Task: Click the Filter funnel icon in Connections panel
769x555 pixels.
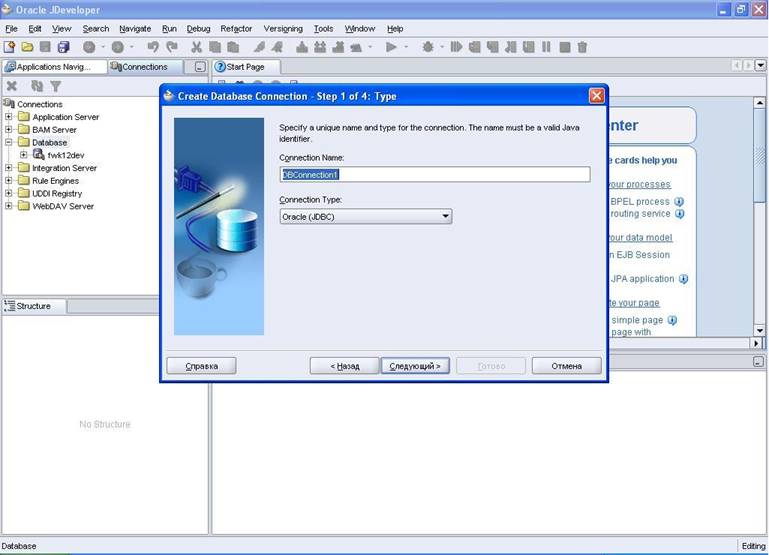Action: (x=55, y=86)
